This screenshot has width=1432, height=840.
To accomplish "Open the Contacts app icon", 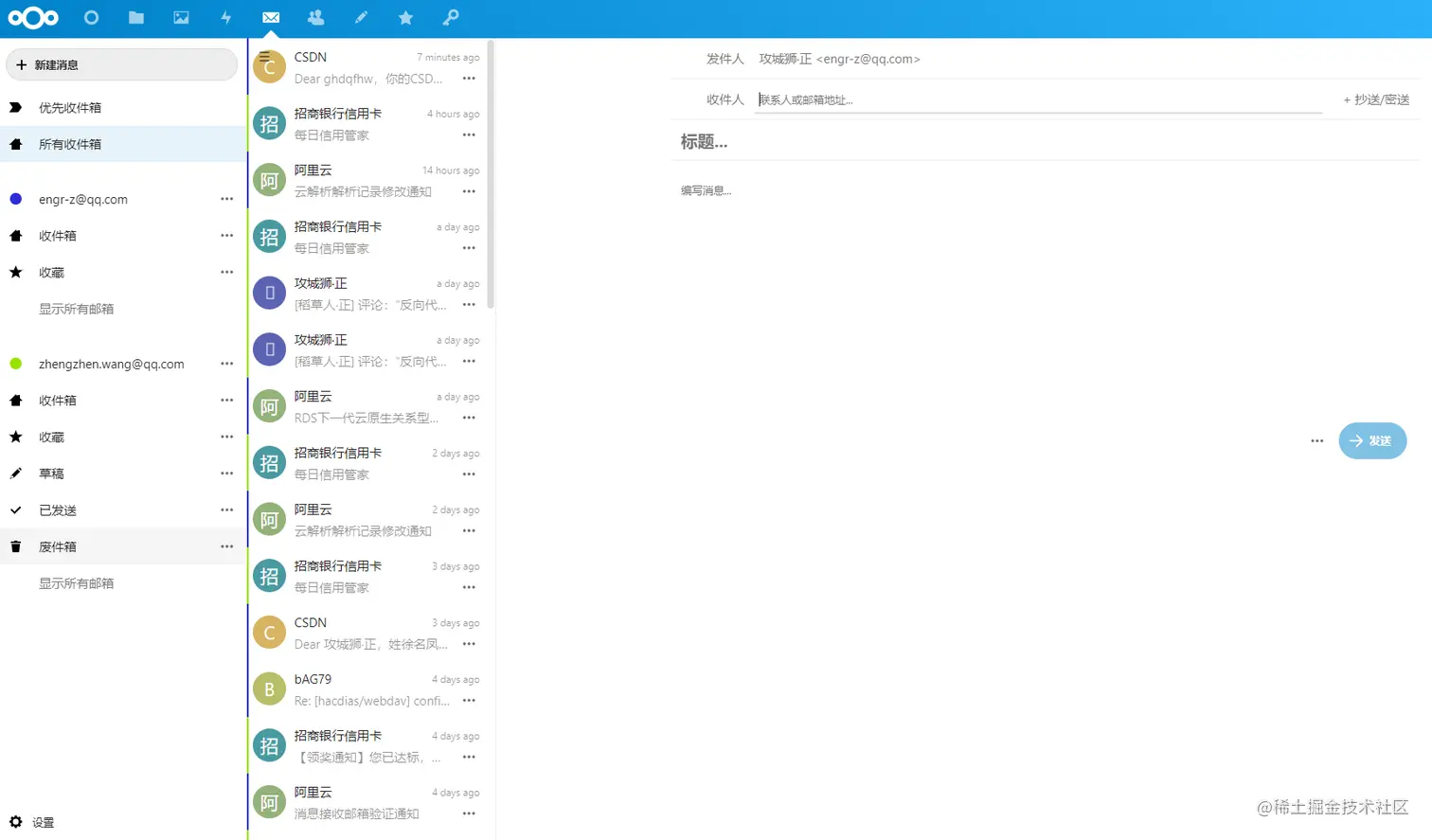I will [314, 17].
